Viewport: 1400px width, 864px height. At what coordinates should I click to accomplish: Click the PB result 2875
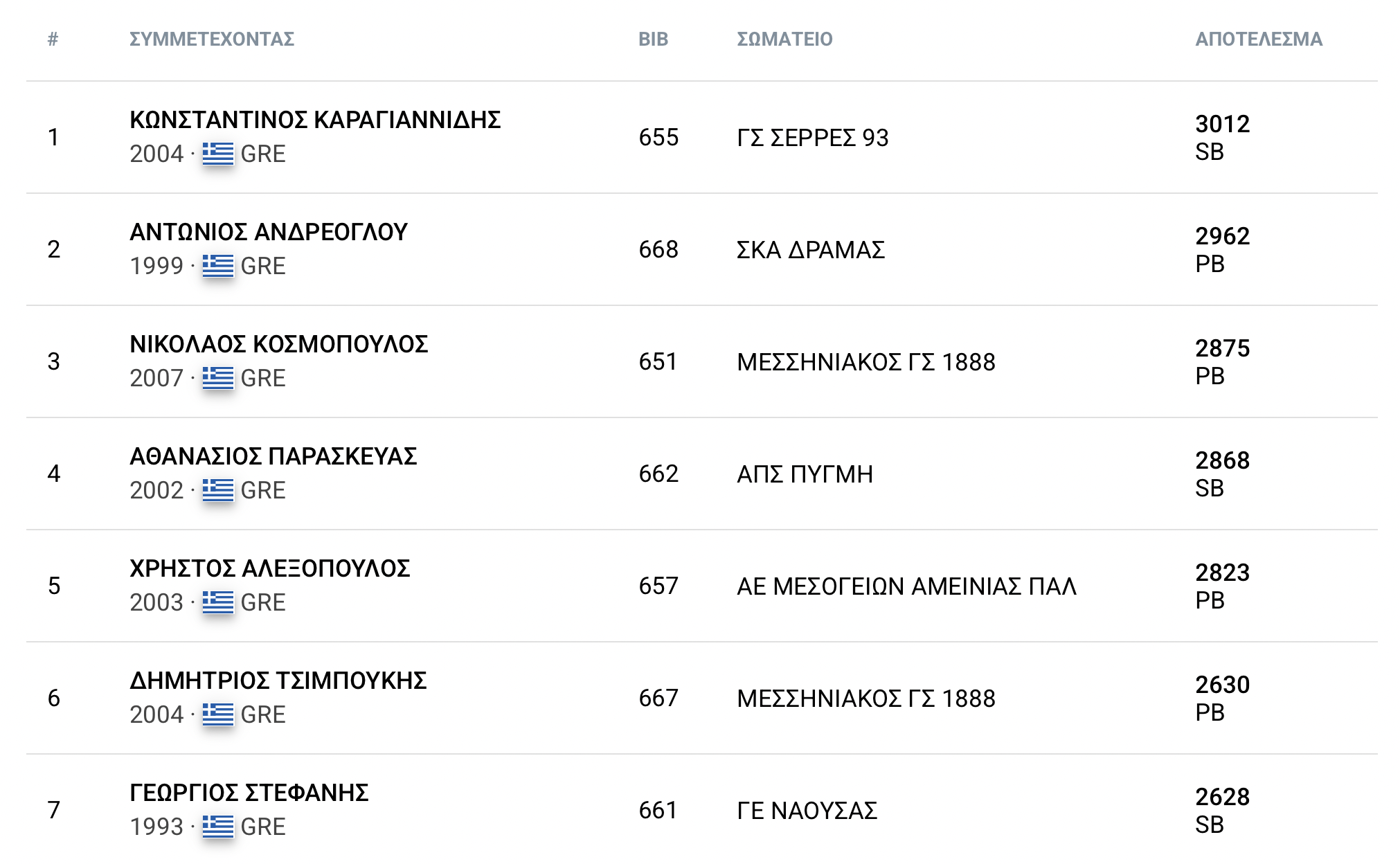pos(1222,349)
